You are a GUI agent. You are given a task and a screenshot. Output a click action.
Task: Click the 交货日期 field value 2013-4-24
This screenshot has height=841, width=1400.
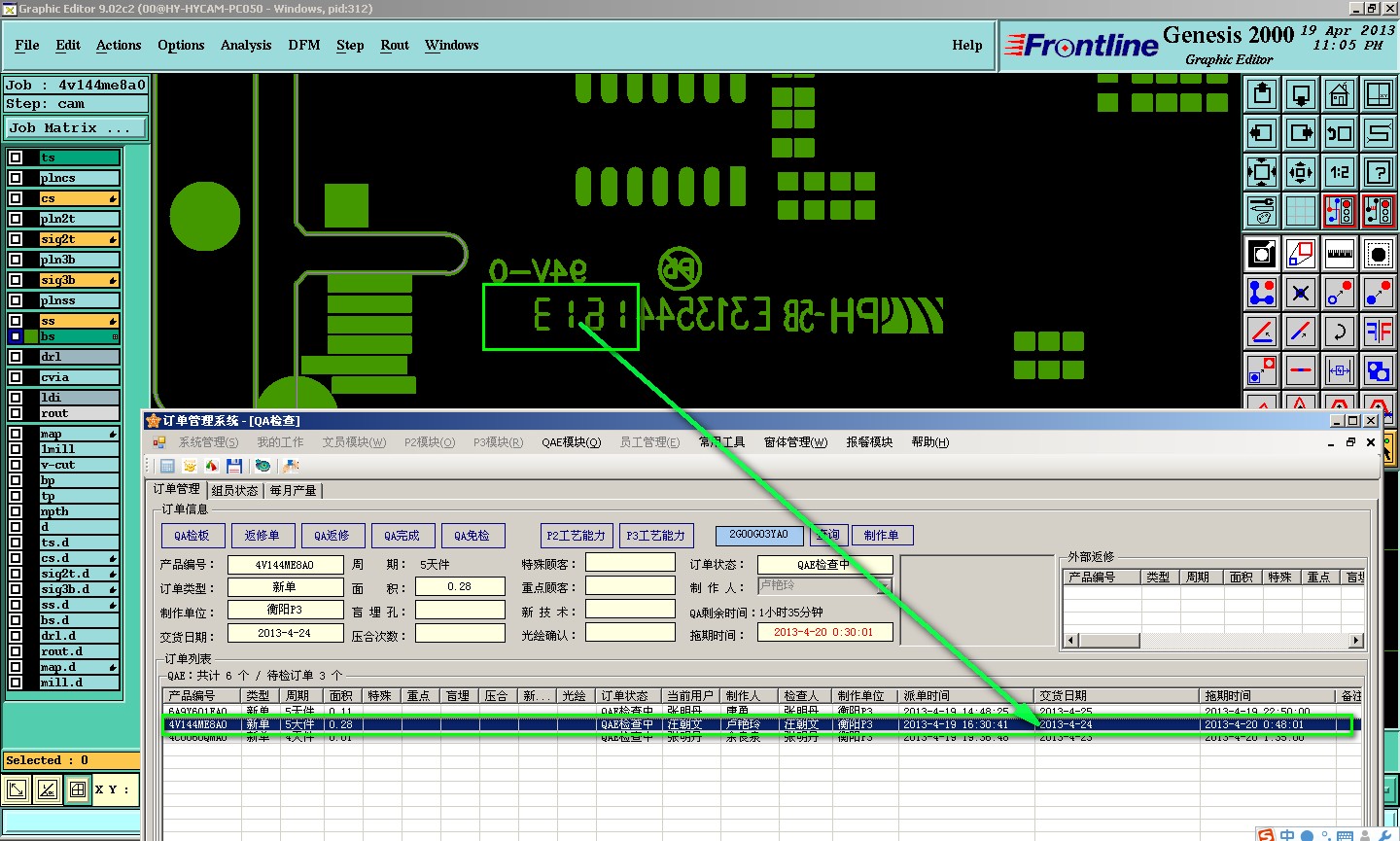(285, 633)
